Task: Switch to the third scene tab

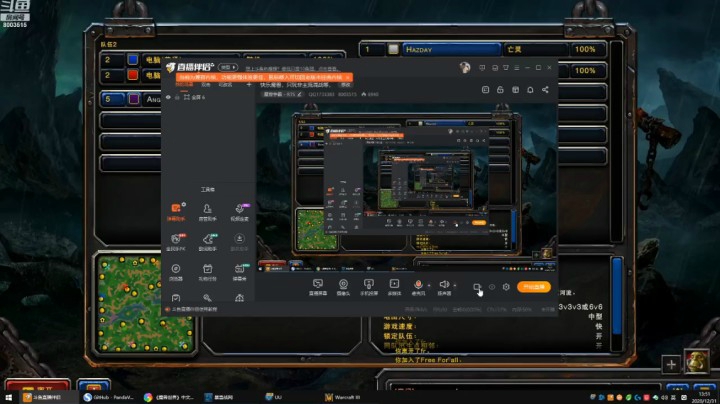Action: click(x=225, y=84)
